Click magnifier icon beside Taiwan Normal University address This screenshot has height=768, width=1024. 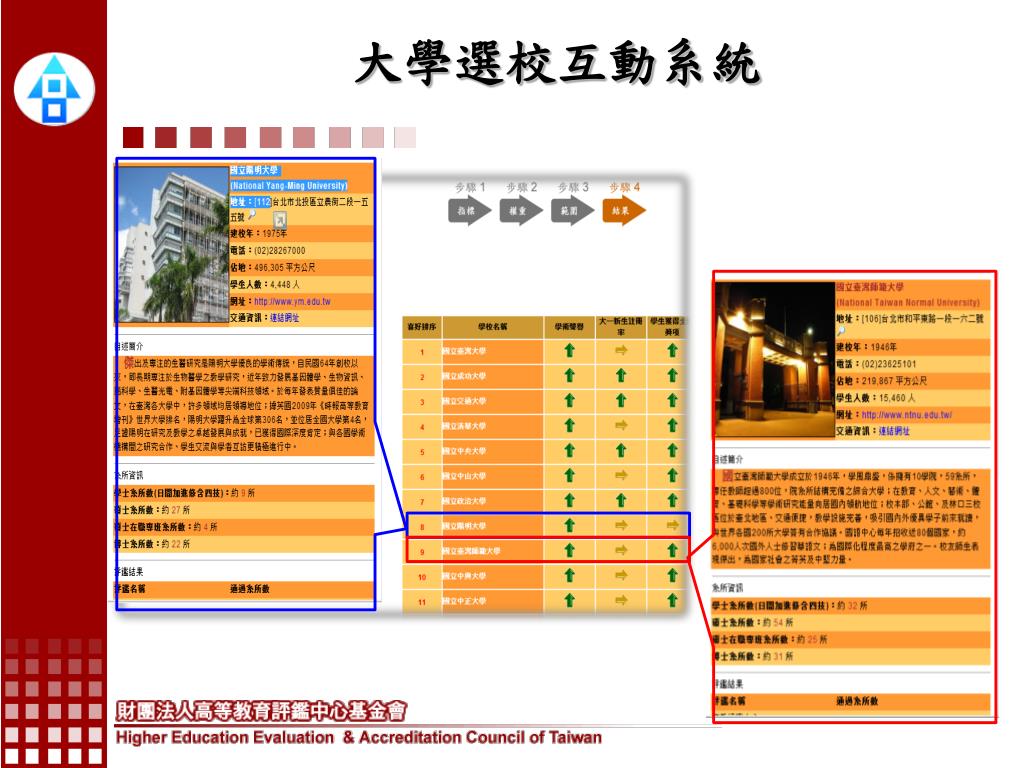coord(841,331)
